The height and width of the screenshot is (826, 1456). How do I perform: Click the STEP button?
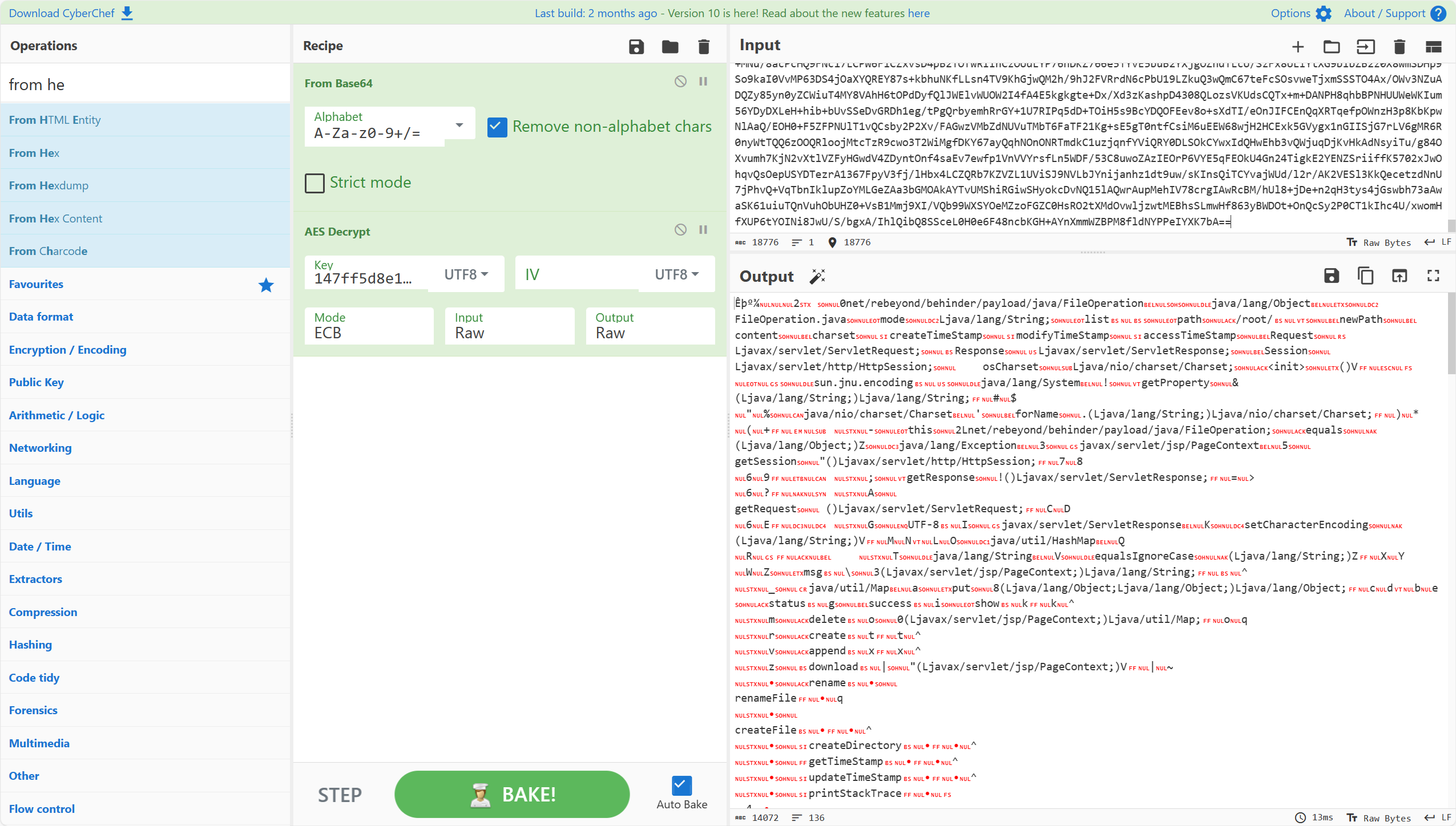pos(340,795)
